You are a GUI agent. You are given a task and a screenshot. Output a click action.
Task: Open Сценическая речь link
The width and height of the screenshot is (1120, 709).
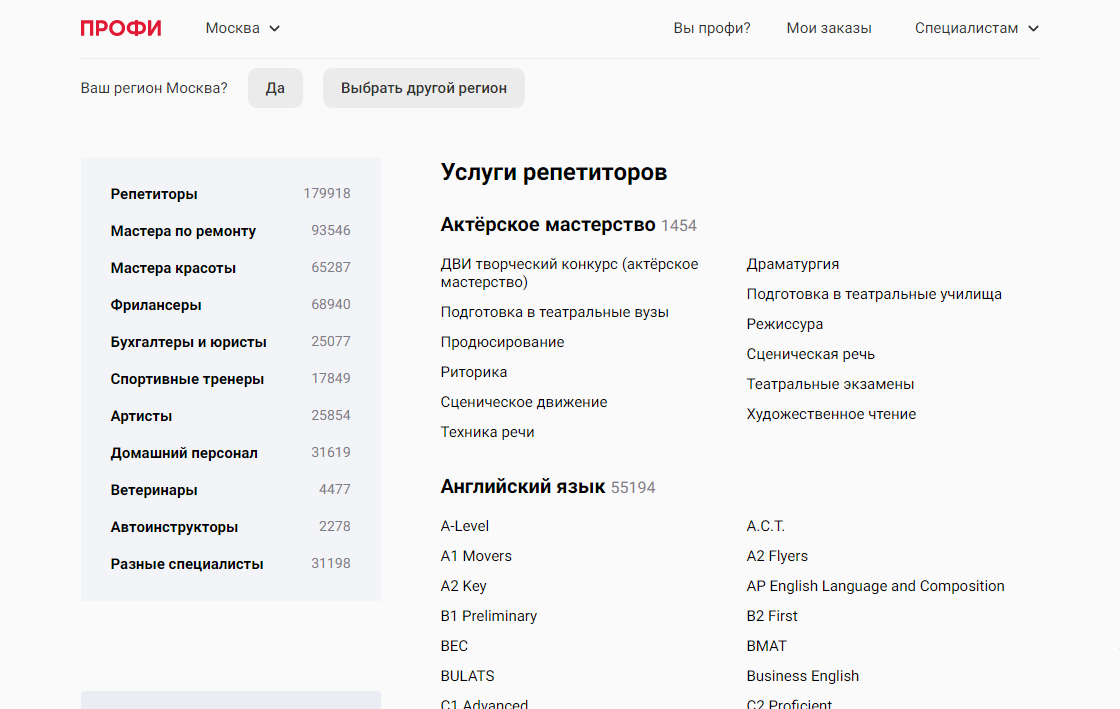point(810,354)
